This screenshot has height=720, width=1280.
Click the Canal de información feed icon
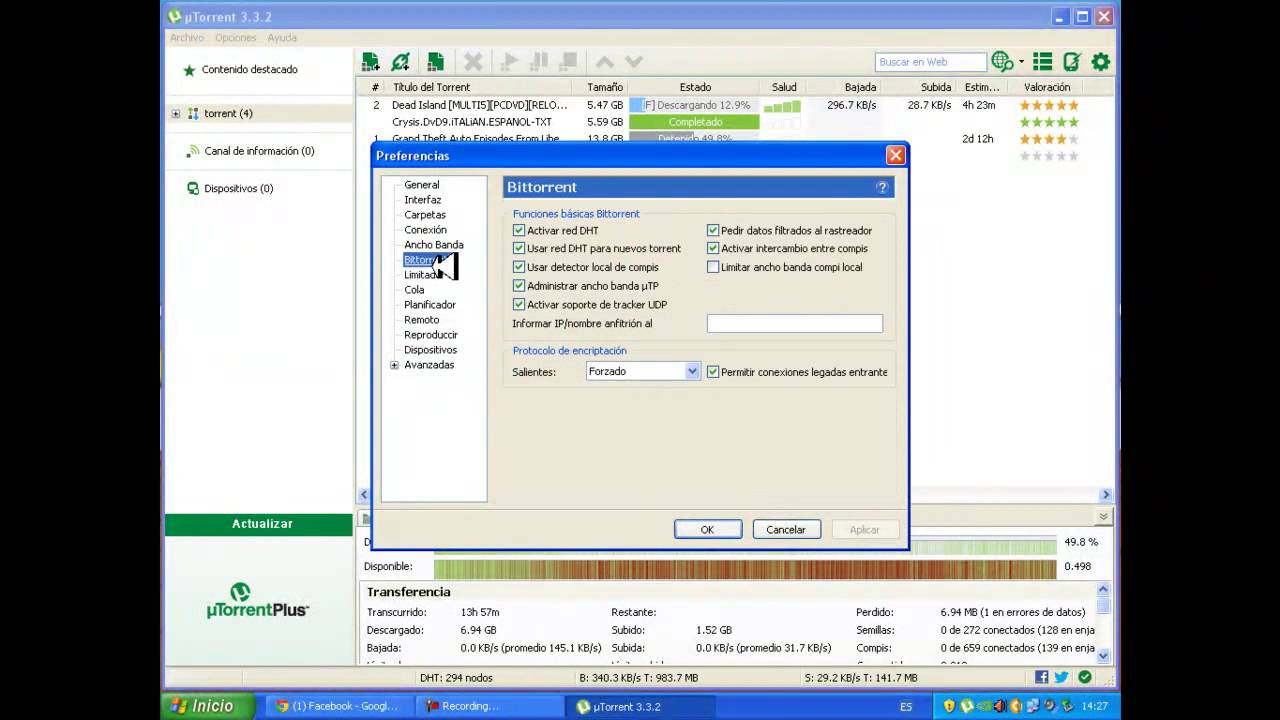pos(194,151)
